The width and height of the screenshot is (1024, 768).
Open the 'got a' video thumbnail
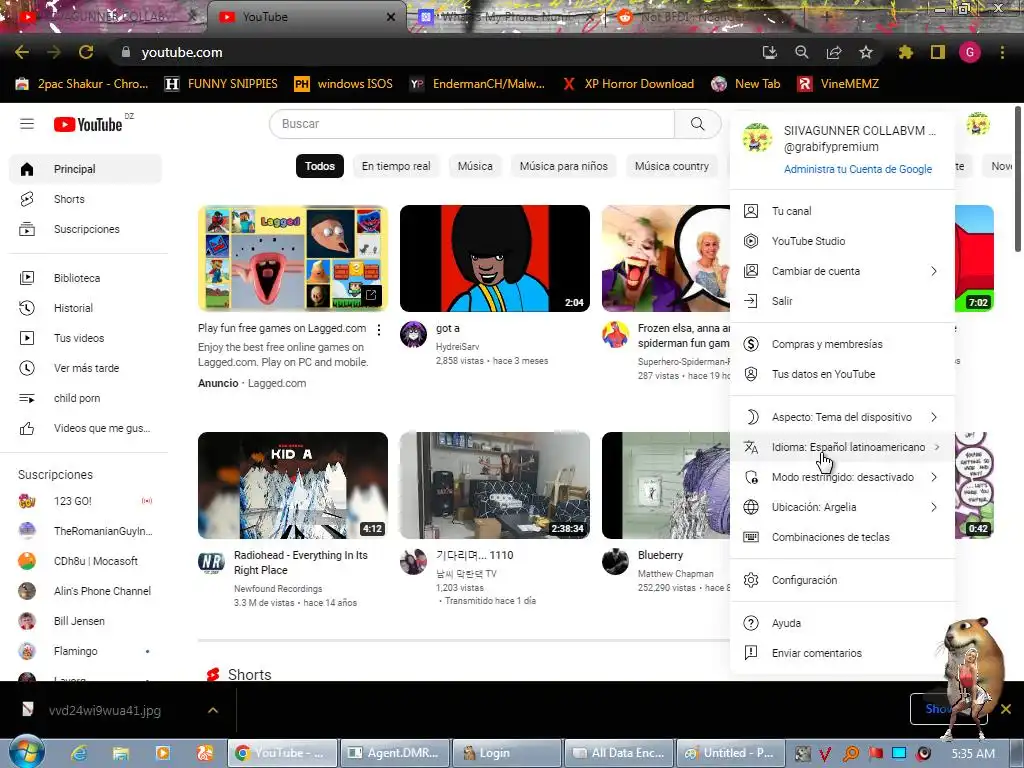pos(494,258)
